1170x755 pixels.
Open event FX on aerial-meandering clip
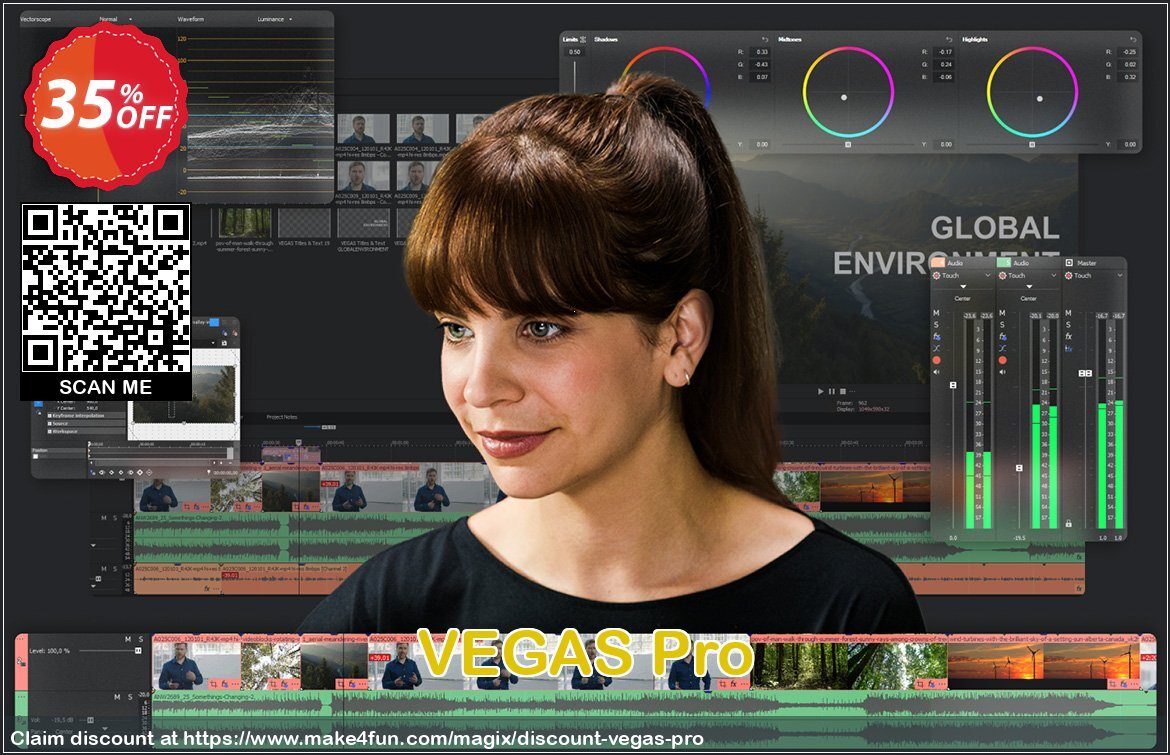(x=351, y=683)
